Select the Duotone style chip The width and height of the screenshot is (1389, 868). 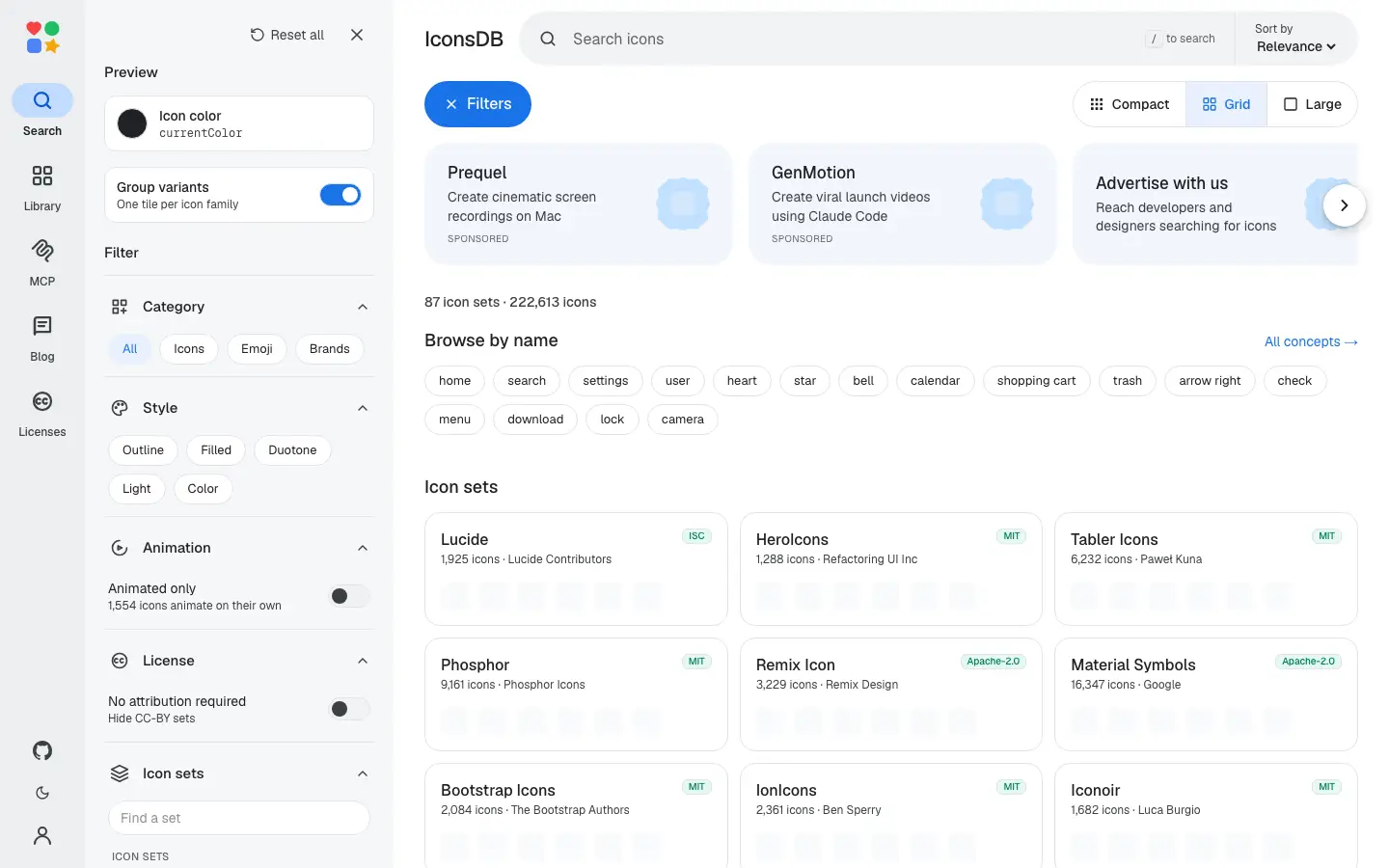click(292, 450)
